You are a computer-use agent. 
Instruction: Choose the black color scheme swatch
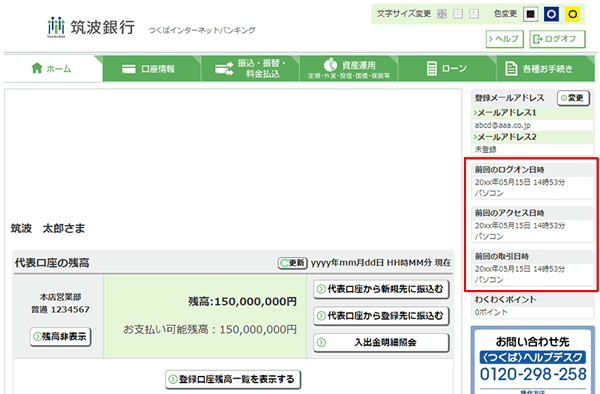click(x=530, y=14)
